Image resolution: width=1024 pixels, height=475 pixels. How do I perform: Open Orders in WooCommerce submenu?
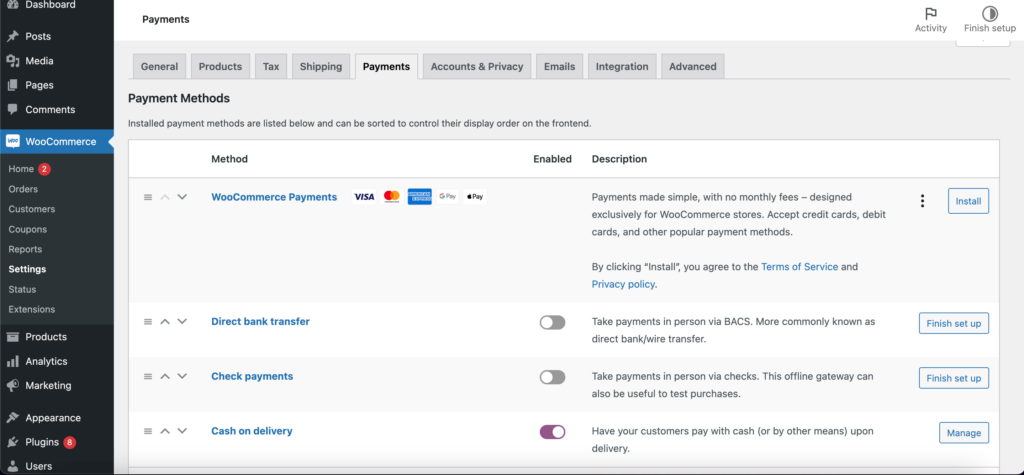(x=24, y=189)
